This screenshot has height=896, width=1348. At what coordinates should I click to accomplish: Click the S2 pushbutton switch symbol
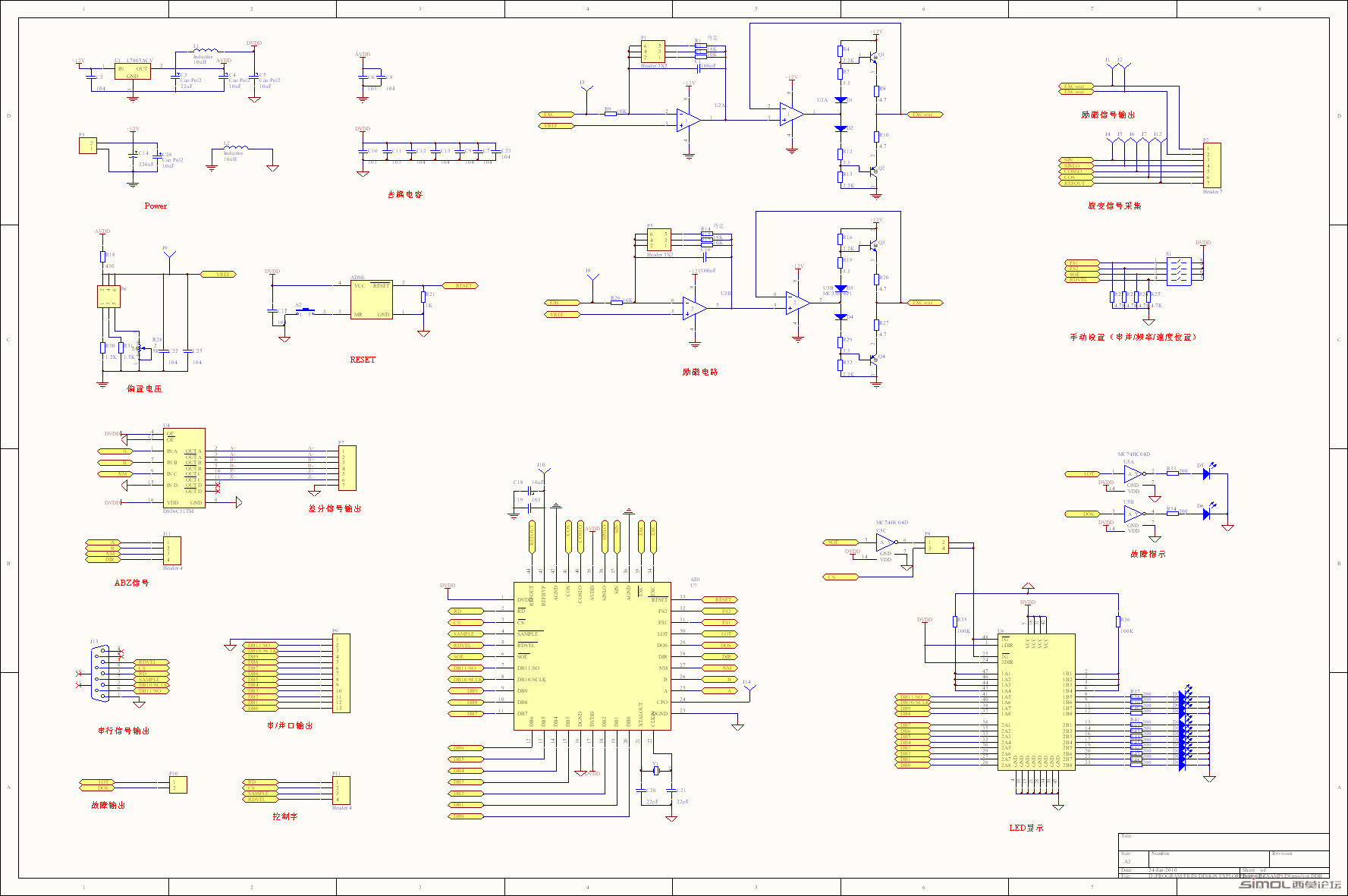pyautogui.click(x=305, y=310)
